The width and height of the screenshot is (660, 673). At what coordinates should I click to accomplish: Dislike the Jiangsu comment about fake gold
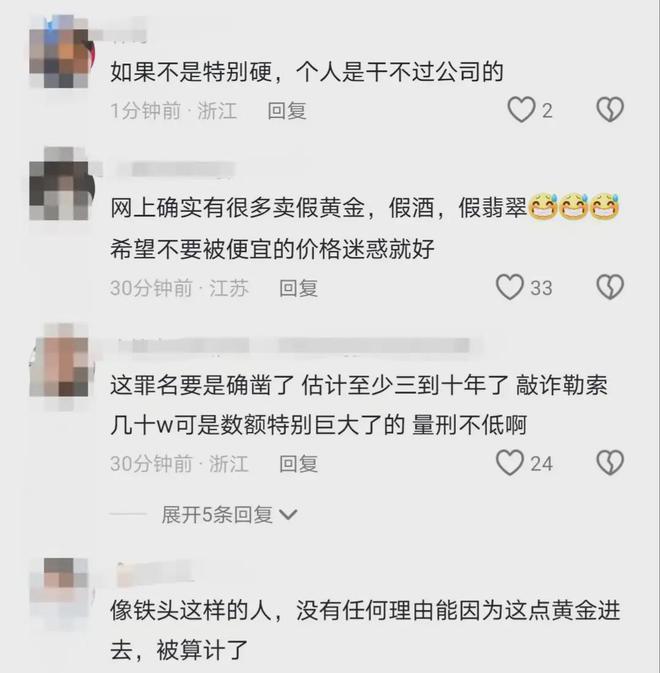pos(610,287)
